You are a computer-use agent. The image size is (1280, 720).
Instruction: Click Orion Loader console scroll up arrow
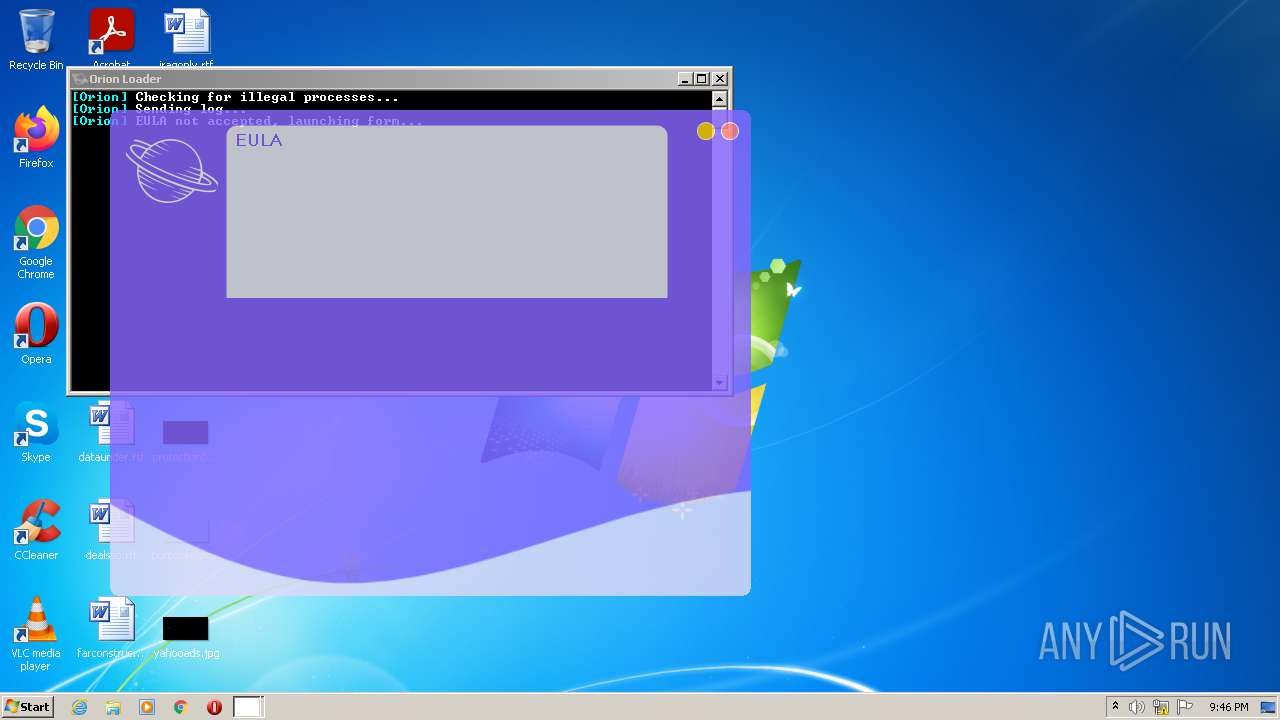click(x=719, y=99)
